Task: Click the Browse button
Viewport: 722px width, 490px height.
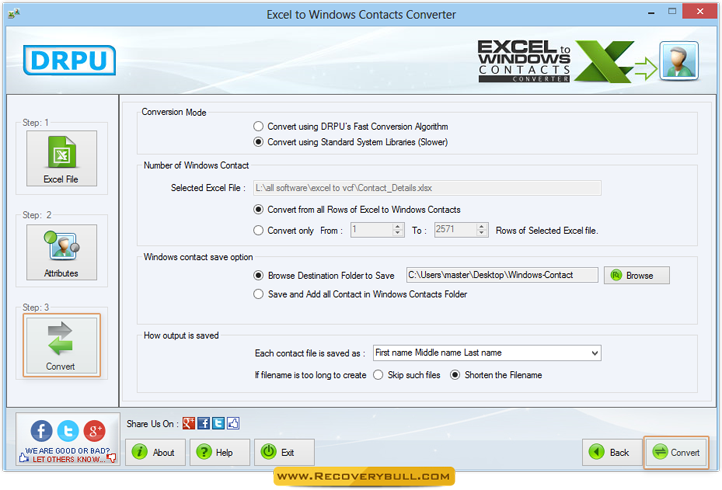Action: 637,275
